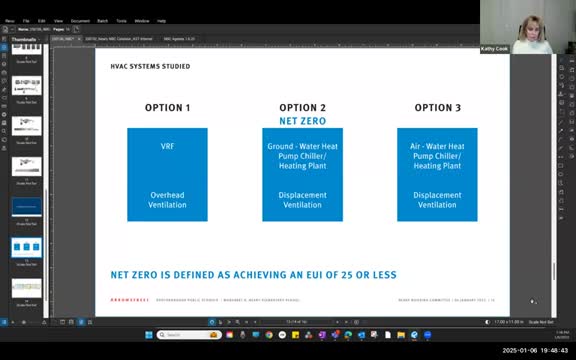The image size is (576, 360).
Task: Open Windows Start menu
Action: tap(149, 335)
